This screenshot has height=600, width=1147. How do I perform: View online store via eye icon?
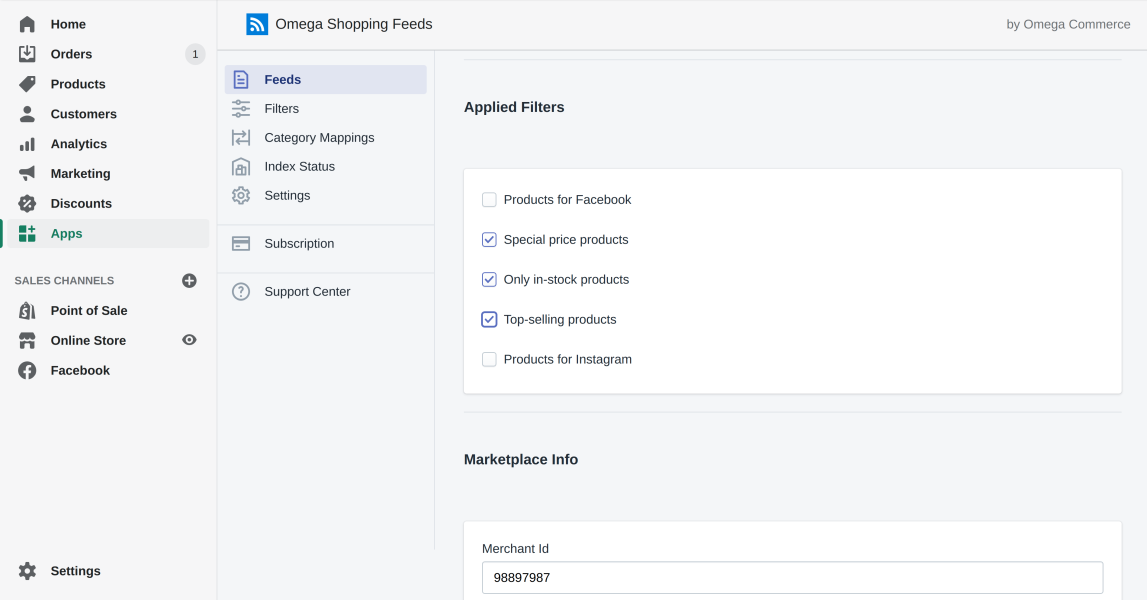point(189,340)
